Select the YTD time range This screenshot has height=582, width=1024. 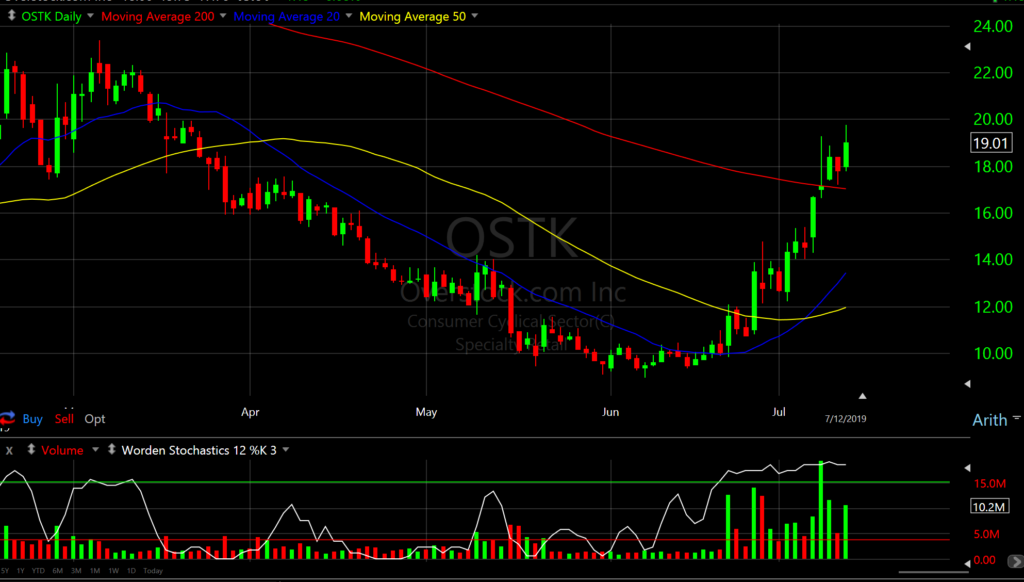click(38, 571)
